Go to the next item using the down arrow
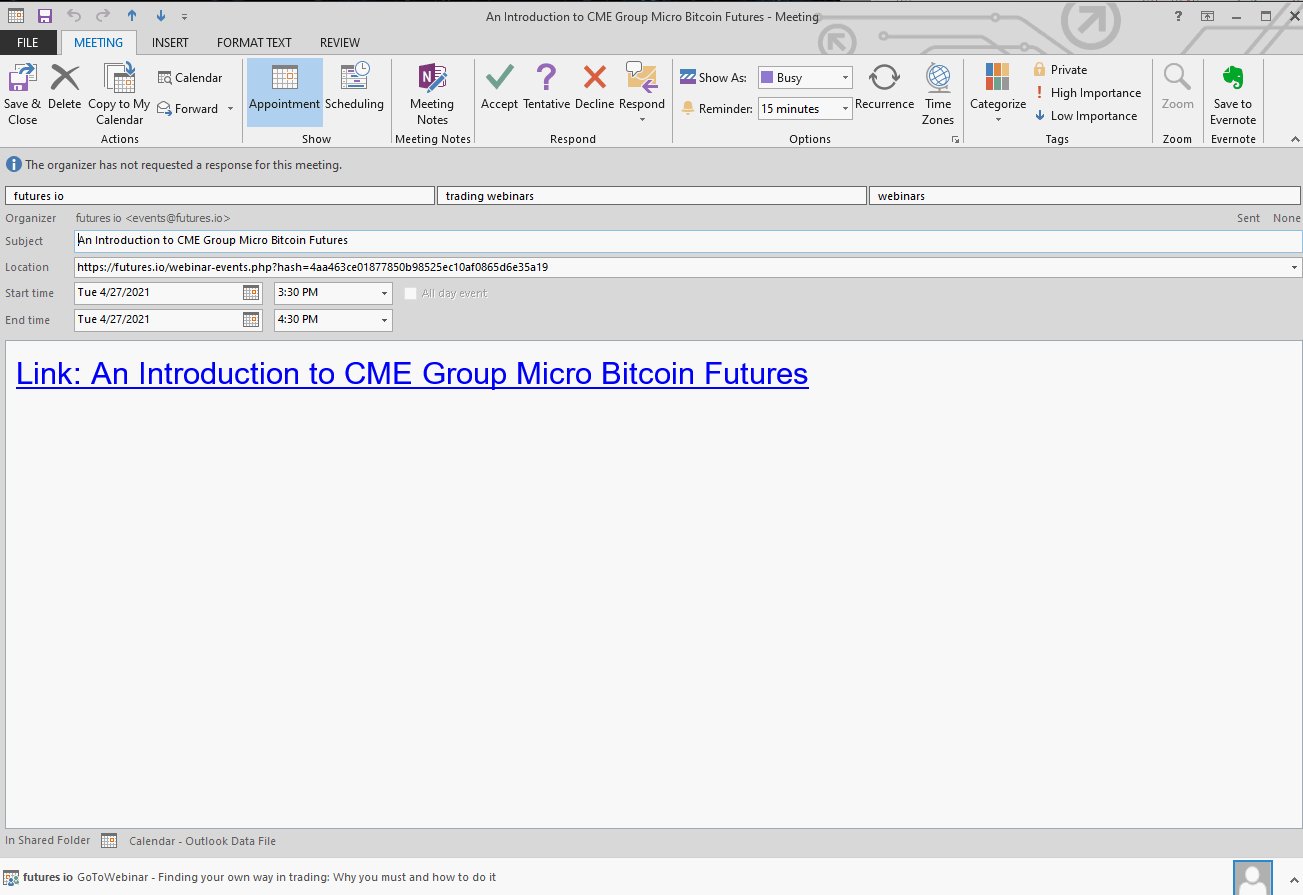Screen dimensions: 1303x895 (x=161, y=16)
